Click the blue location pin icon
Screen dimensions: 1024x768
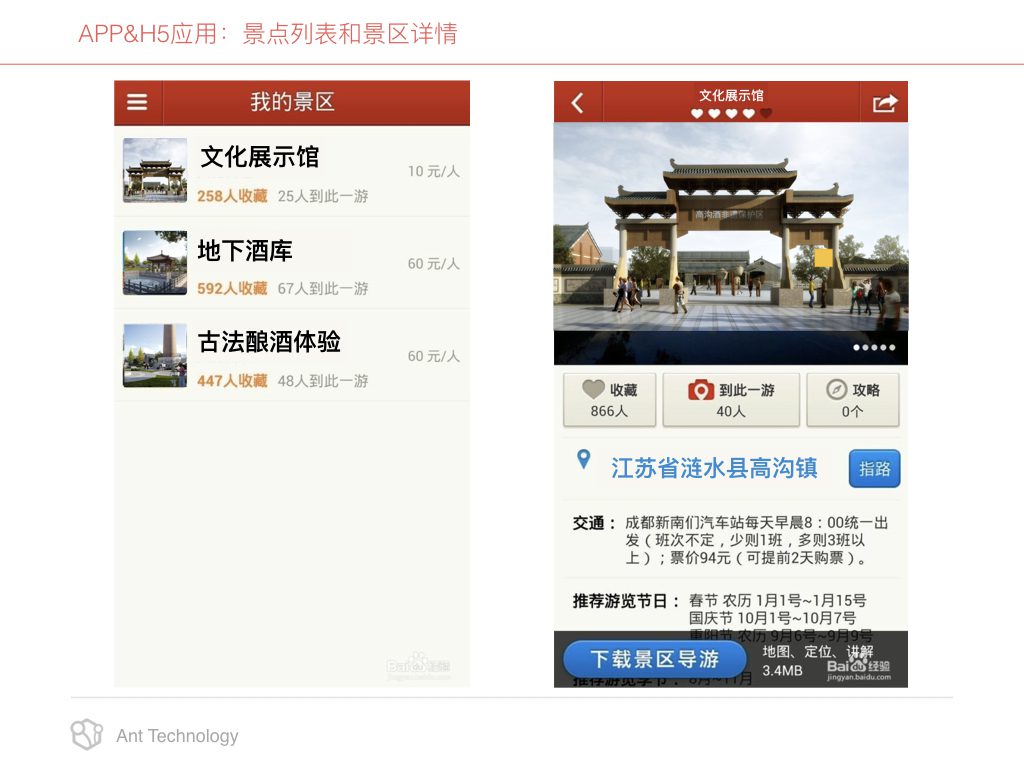(584, 459)
